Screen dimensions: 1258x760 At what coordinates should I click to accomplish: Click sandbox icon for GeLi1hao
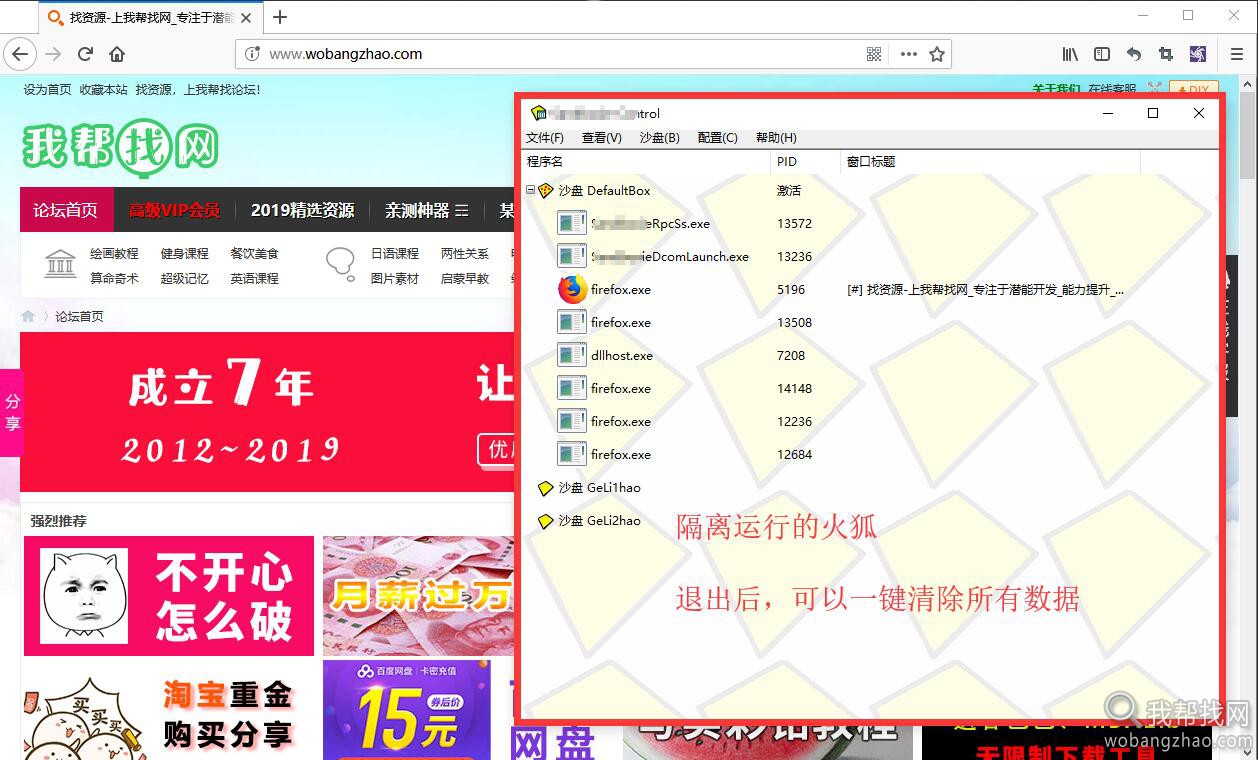[x=545, y=488]
